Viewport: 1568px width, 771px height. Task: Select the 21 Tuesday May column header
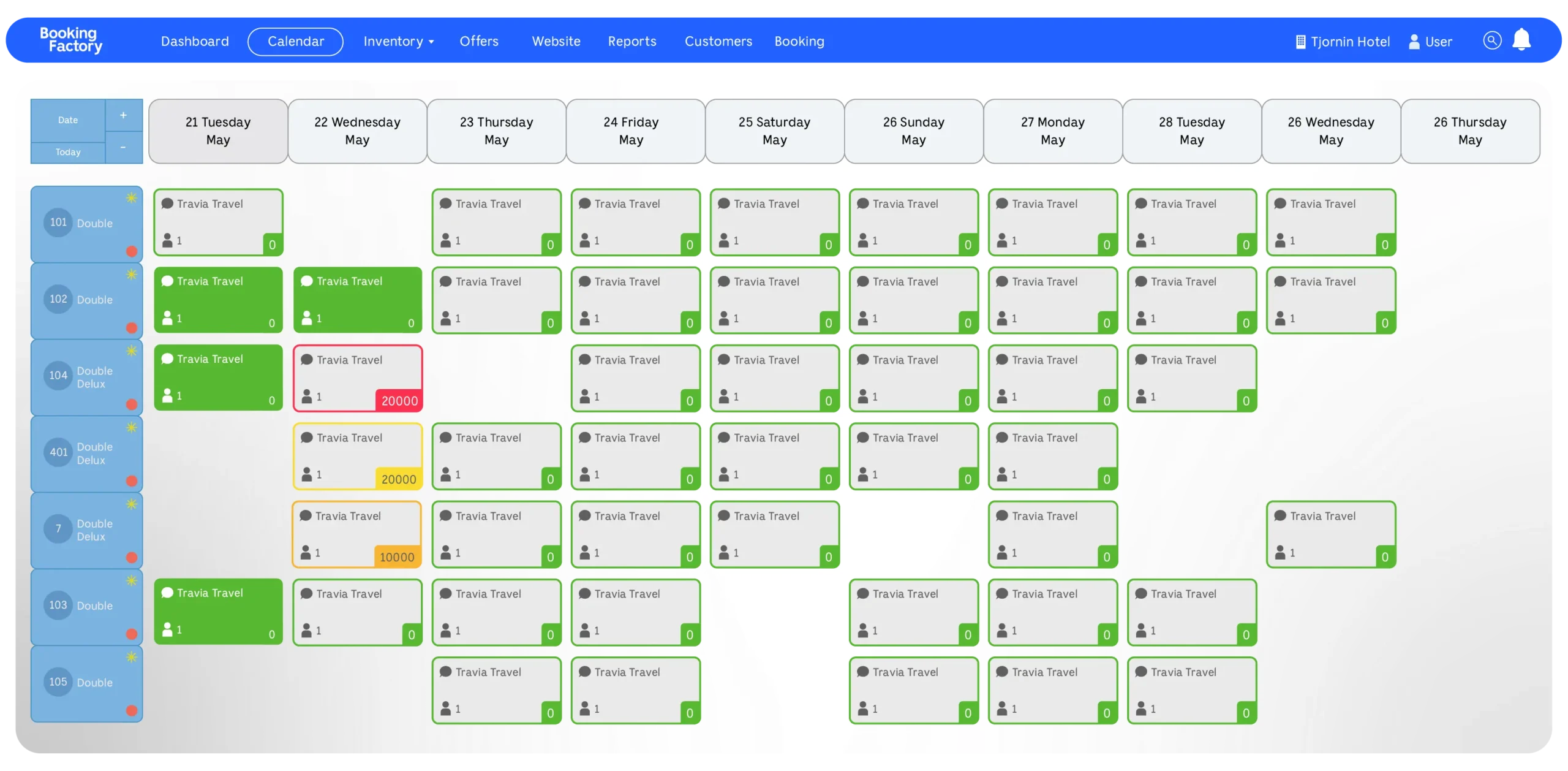218,131
